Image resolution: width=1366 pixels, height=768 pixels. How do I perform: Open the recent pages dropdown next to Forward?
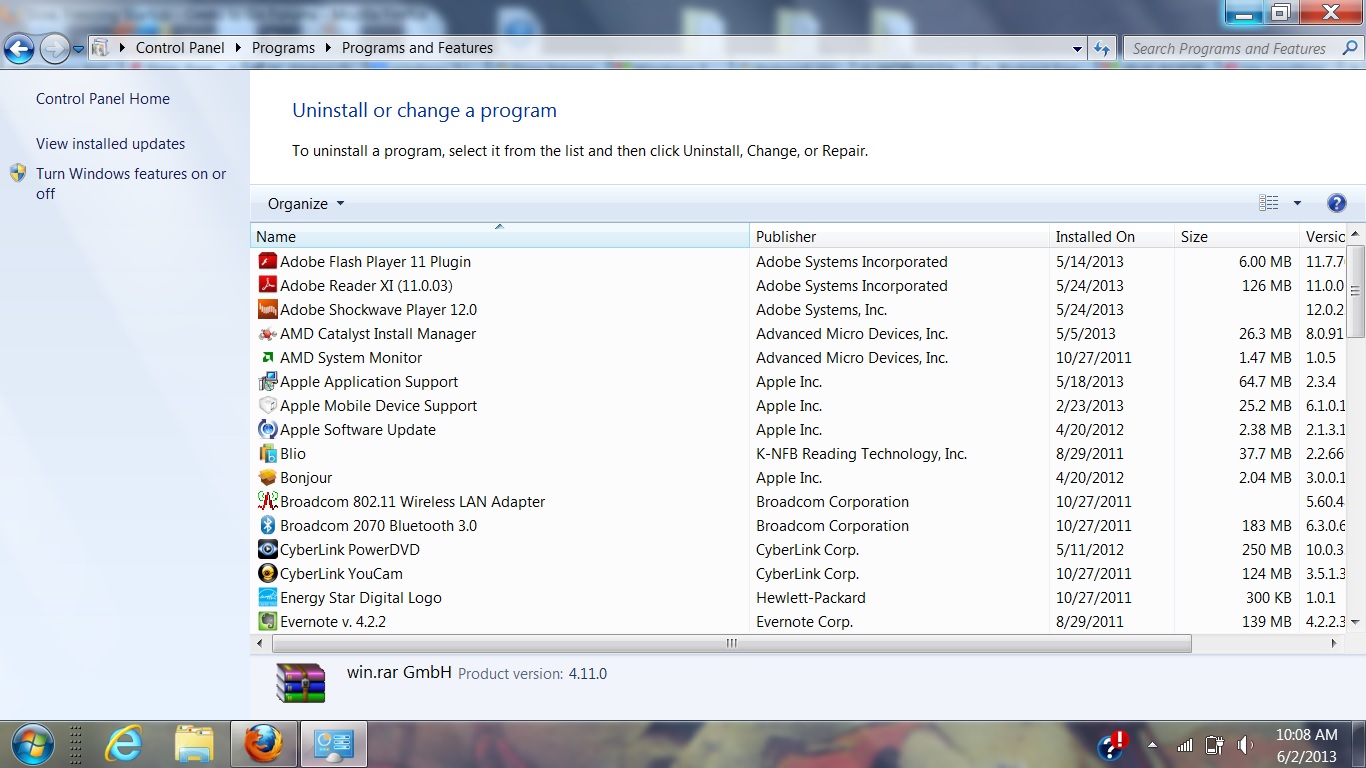point(79,49)
